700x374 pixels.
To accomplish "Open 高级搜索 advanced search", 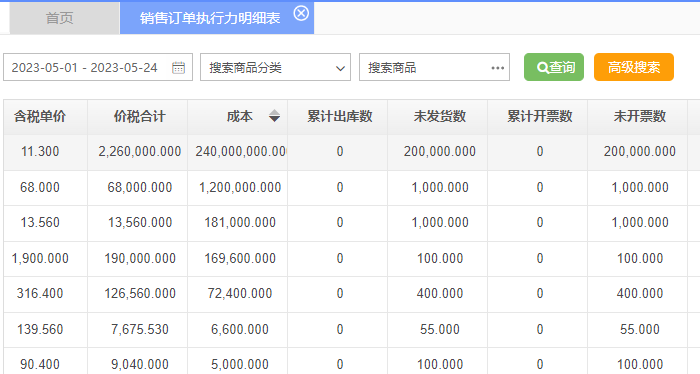I will [x=633, y=67].
